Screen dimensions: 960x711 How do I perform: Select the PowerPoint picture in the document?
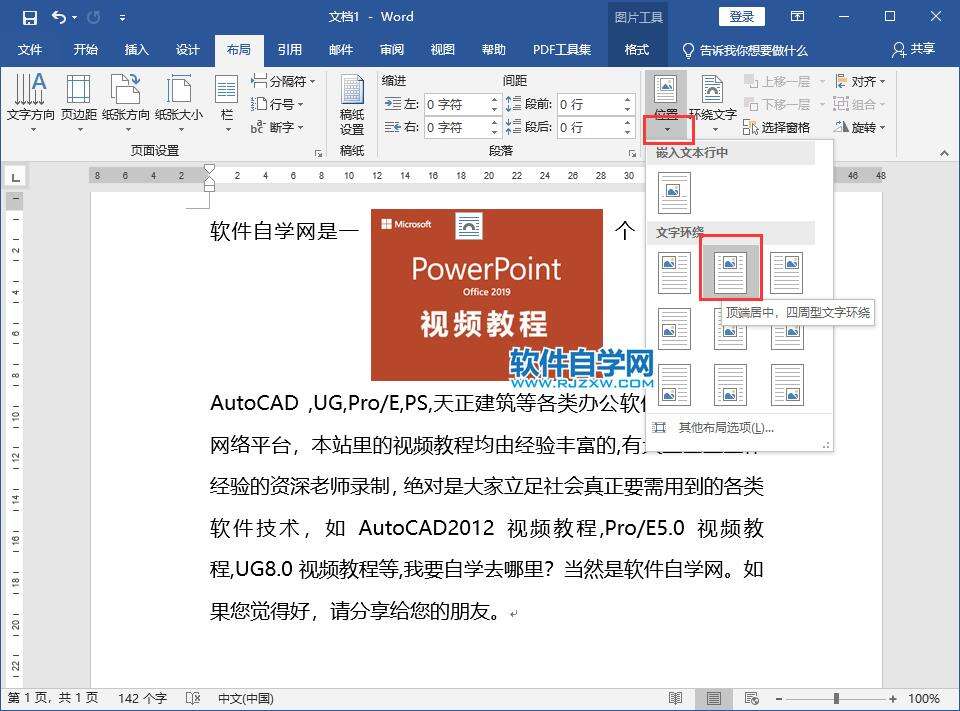(x=487, y=295)
